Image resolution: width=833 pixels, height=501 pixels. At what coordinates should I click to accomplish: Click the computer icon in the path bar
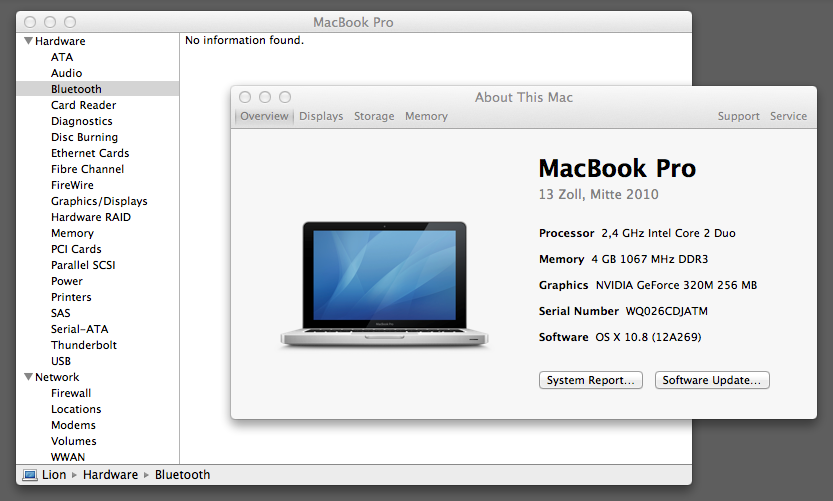click(x=30, y=474)
